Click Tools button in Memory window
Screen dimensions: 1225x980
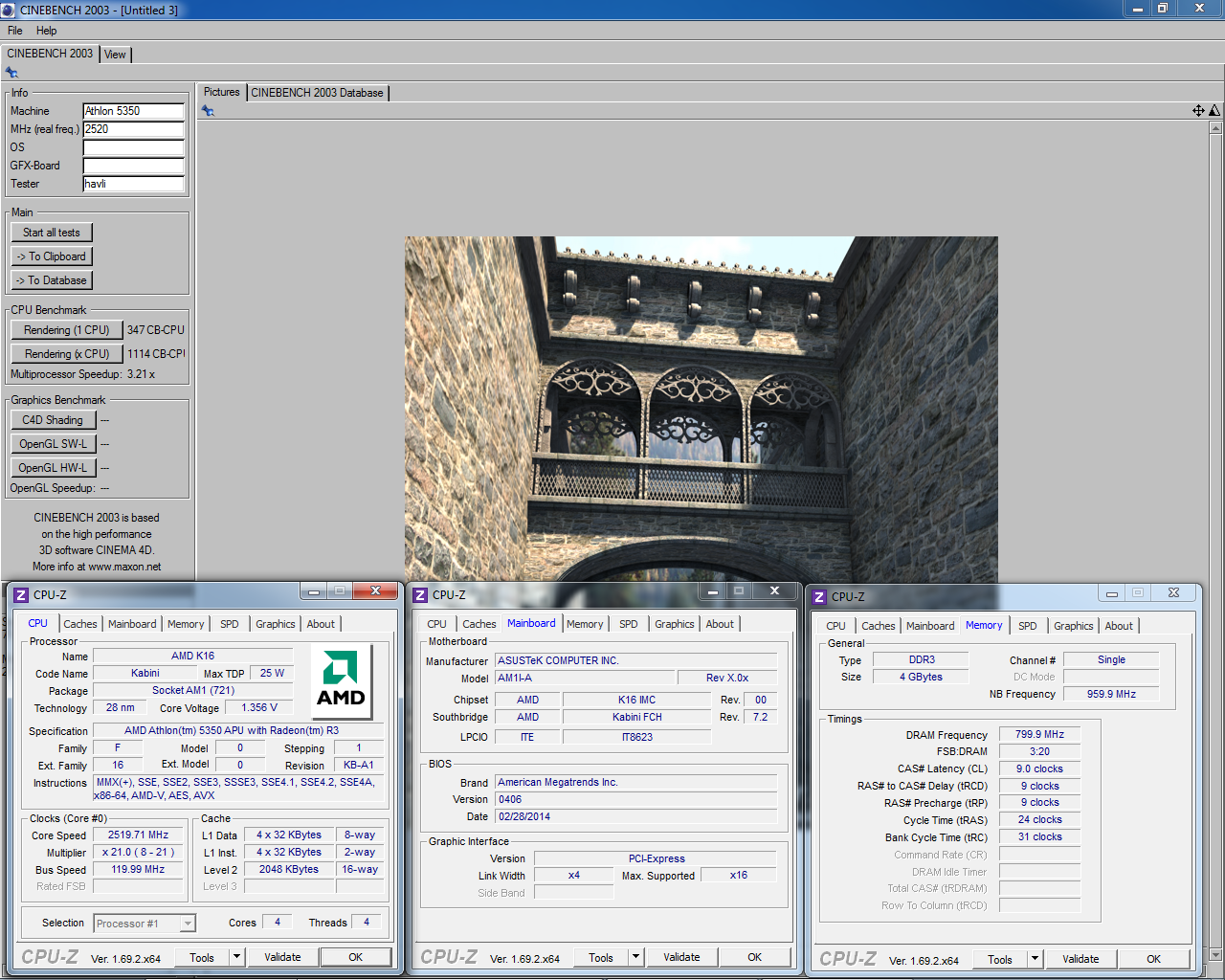coord(1000,959)
